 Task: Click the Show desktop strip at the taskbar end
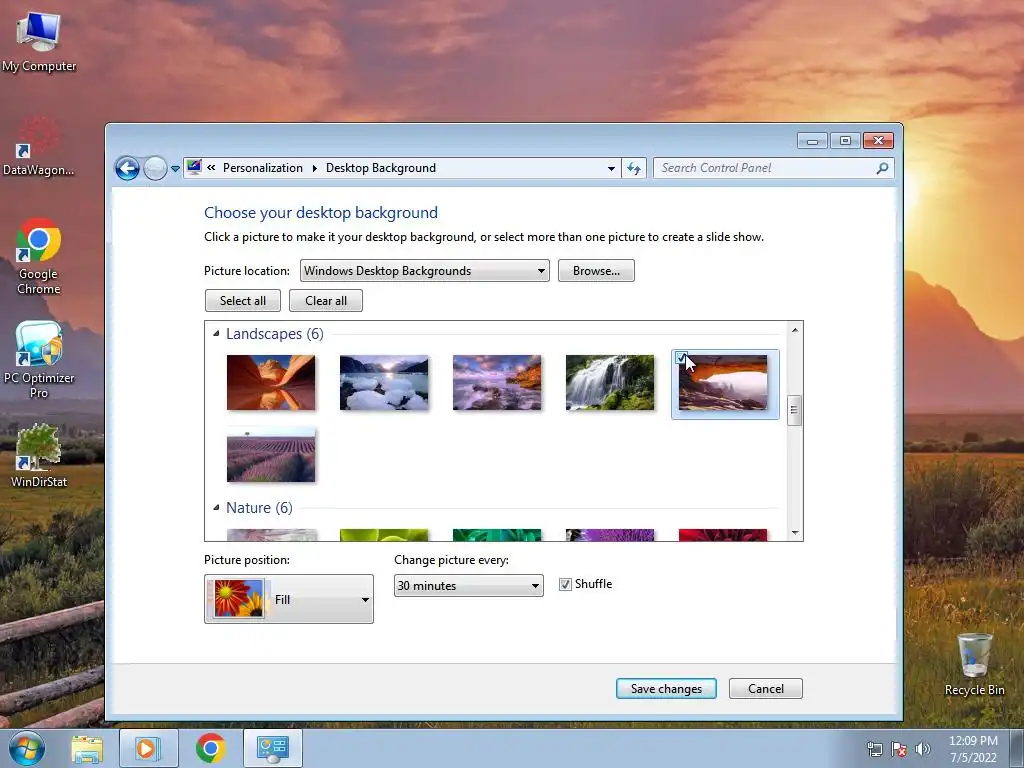(x=1017, y=748)
